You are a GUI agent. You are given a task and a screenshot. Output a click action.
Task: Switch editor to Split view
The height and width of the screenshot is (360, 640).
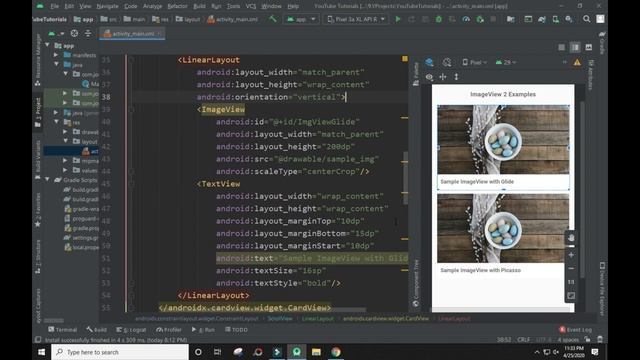point(575,47)
